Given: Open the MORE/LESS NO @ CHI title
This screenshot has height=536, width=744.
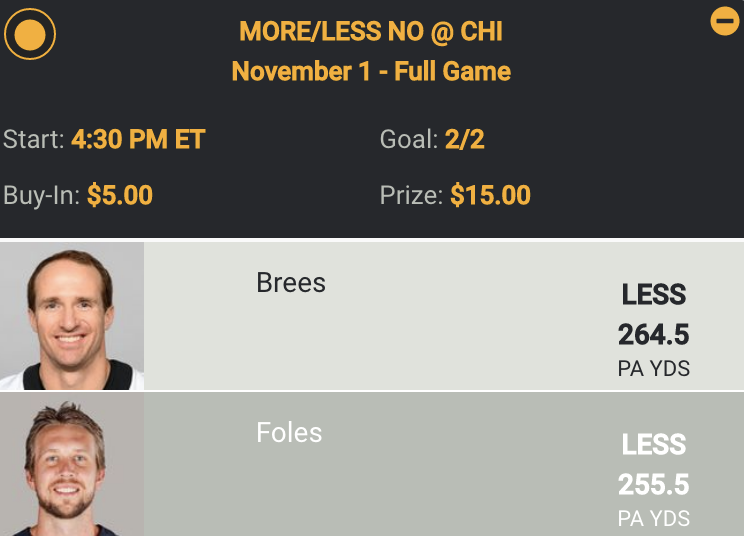Looking at the screenshot, I should pos(371,33).
